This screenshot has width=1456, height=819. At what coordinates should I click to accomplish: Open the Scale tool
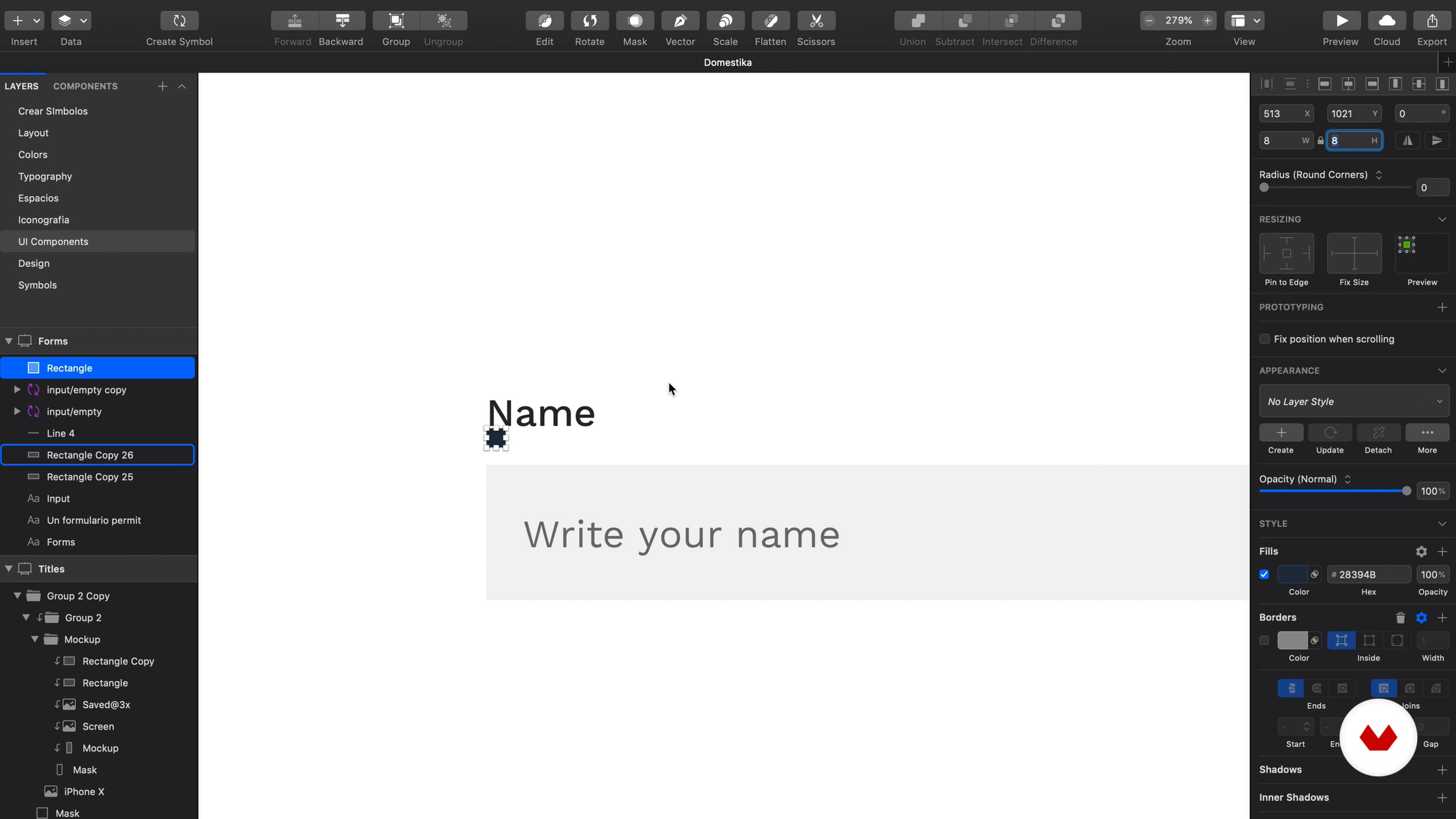click(x=725, y=21)
